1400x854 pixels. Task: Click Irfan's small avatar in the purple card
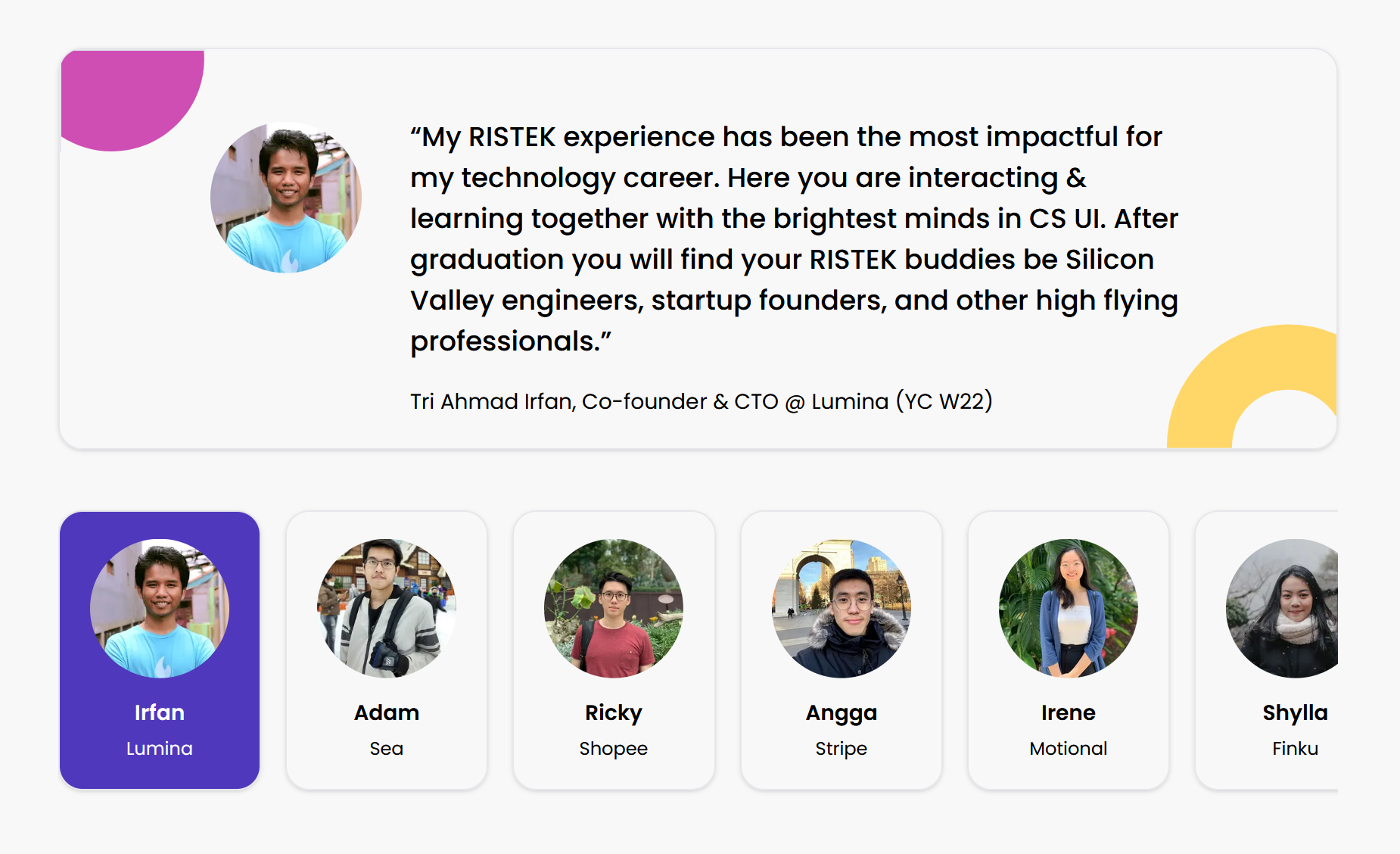[x=160, y=608]
